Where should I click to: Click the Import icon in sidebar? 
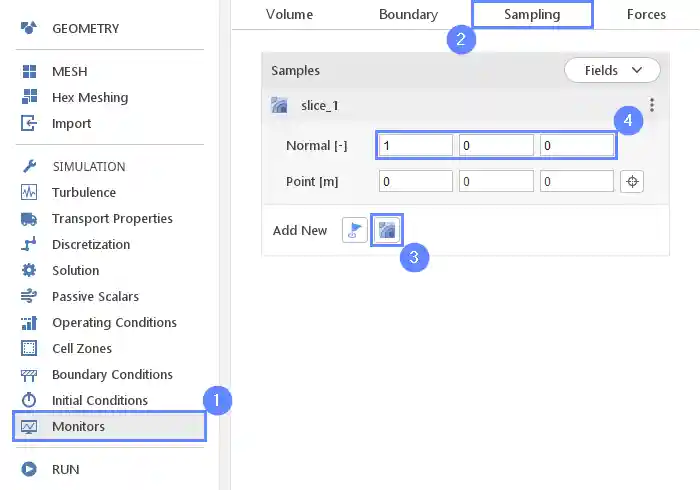click(29, 124)
